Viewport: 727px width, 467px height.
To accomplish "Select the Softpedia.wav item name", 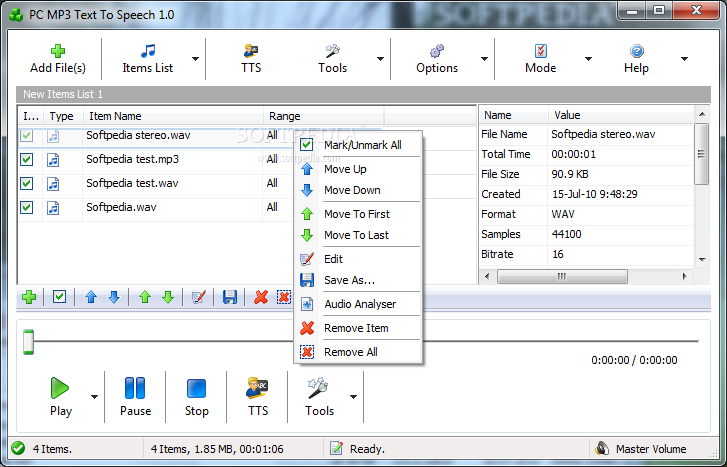I will point(121,207).
